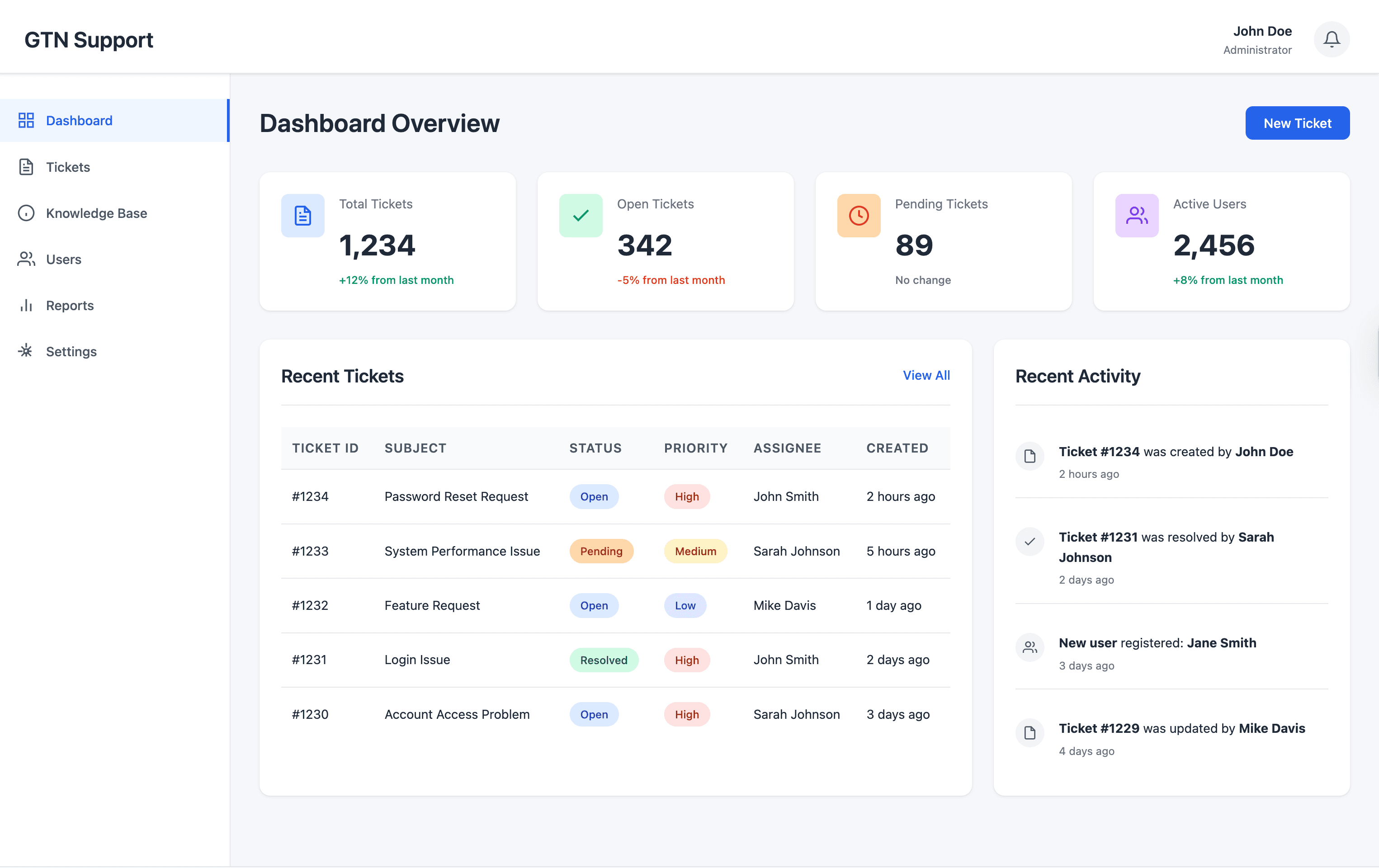1379x868 pixels.
Task: Click the TICKET ID column header
Action: coord(325,448)
